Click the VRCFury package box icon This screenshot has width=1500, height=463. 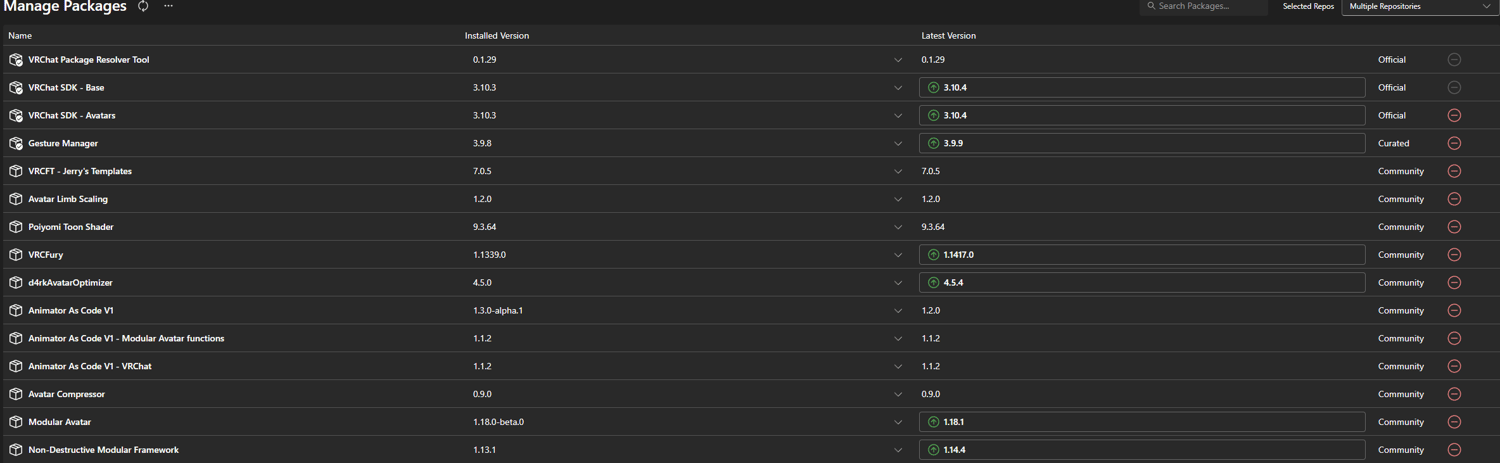click(x=16, y=255)
